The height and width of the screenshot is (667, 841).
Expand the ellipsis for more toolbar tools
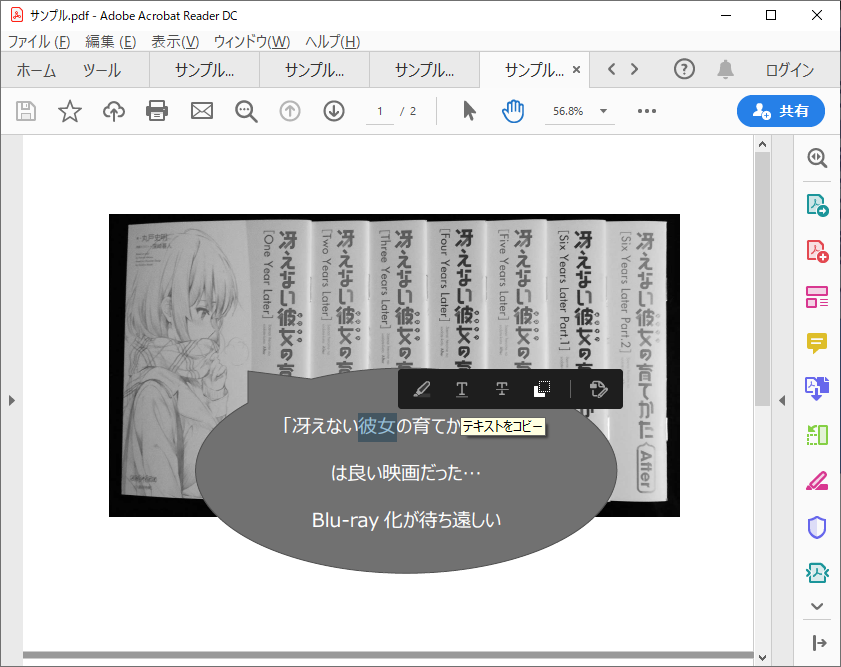pyautogui.click(x=646, y=111)
